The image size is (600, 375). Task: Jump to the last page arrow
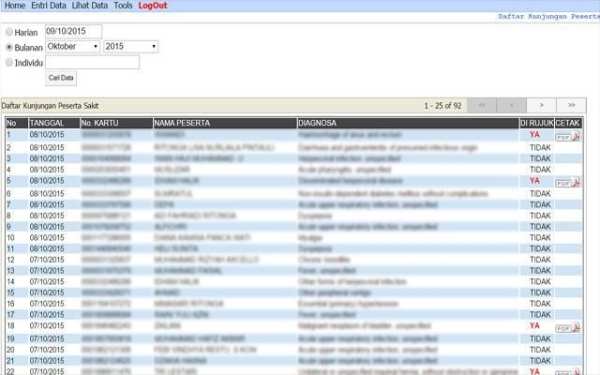click(x=571, y=105)
